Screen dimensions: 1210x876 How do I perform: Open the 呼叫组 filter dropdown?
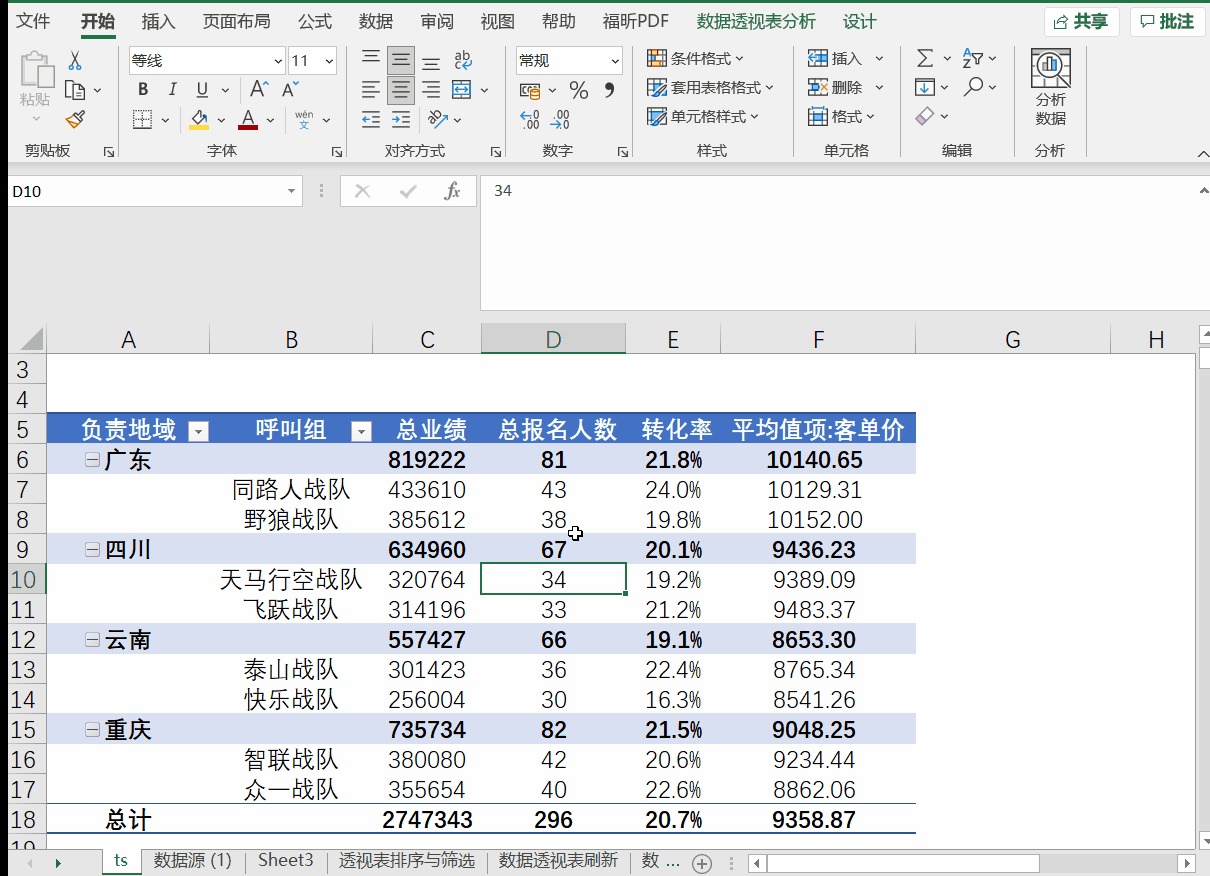tap(361, 431)
